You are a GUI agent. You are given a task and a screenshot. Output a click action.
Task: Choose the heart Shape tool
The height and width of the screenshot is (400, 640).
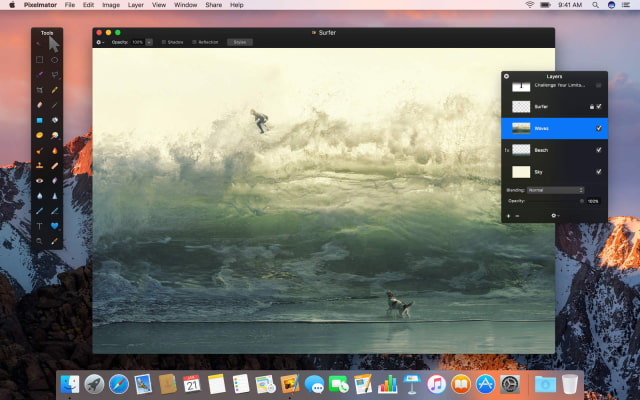coord(55,226)
